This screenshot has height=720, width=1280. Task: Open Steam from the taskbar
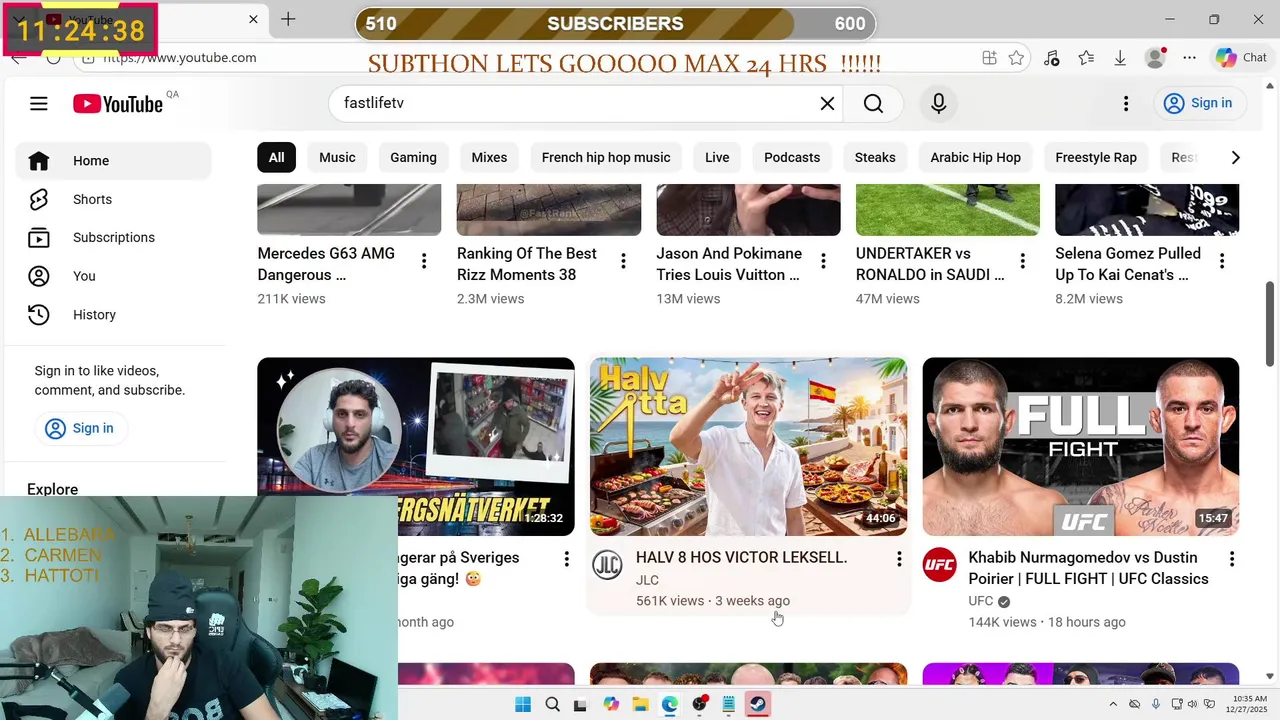758,704
